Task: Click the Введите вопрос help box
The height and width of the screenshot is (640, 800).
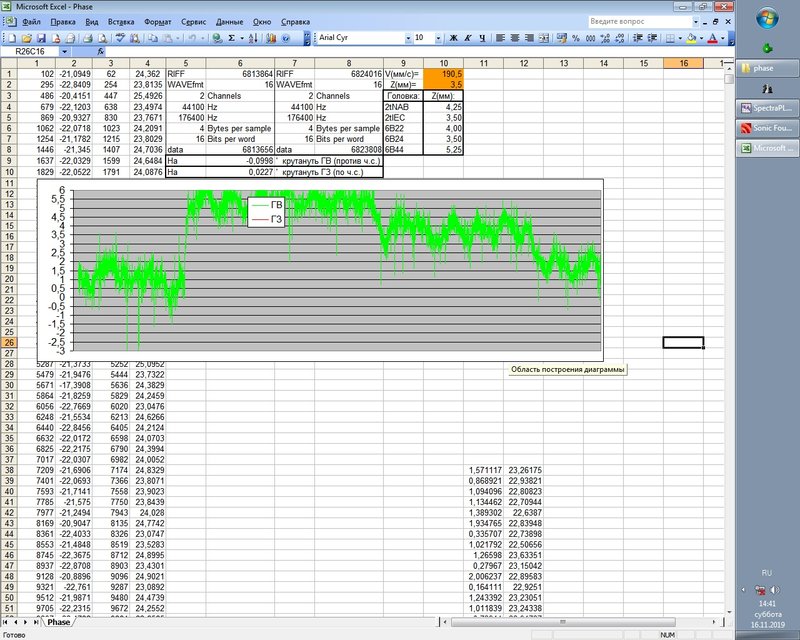Action: (x=630, y=20)
